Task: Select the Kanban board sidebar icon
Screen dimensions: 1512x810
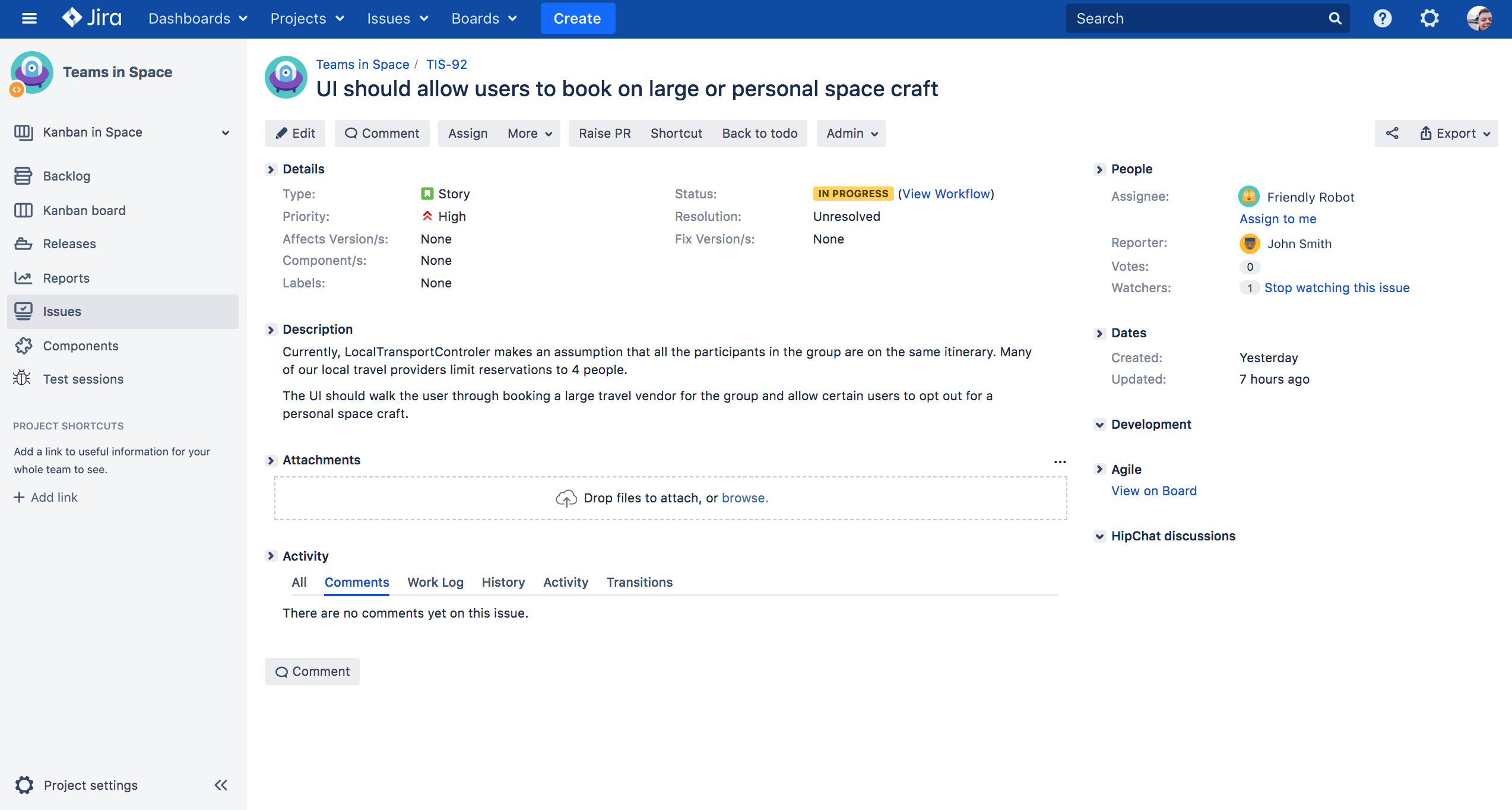Action: [23, 210]
